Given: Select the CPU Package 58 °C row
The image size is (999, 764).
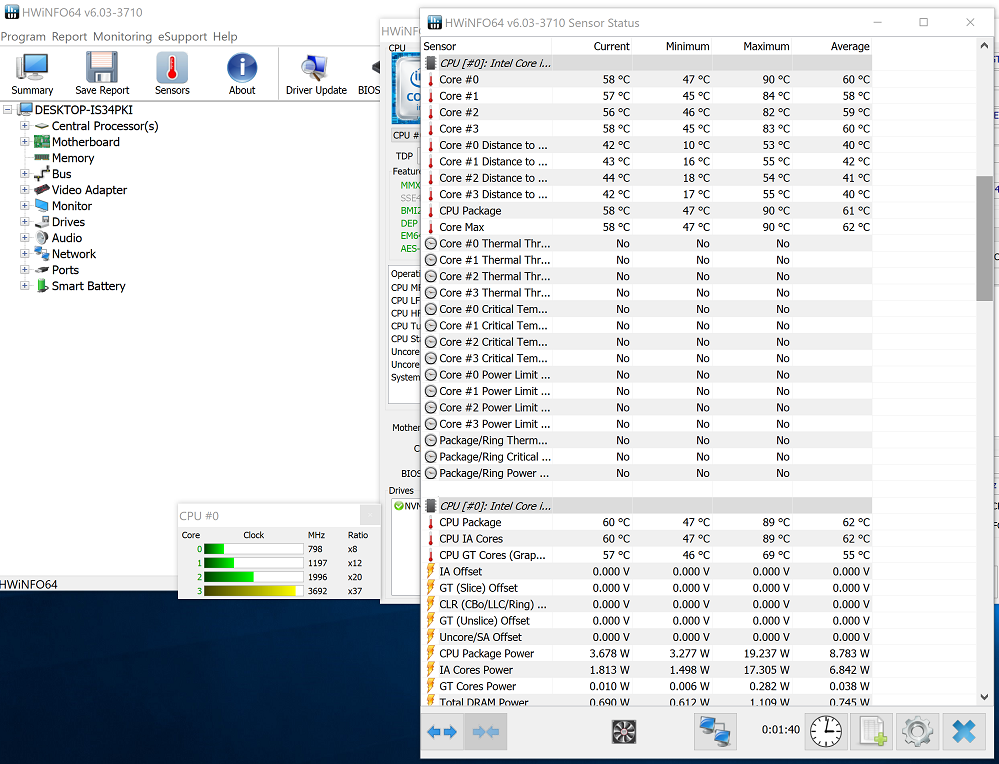Looking at the screenshot, I should coord(647,211).
